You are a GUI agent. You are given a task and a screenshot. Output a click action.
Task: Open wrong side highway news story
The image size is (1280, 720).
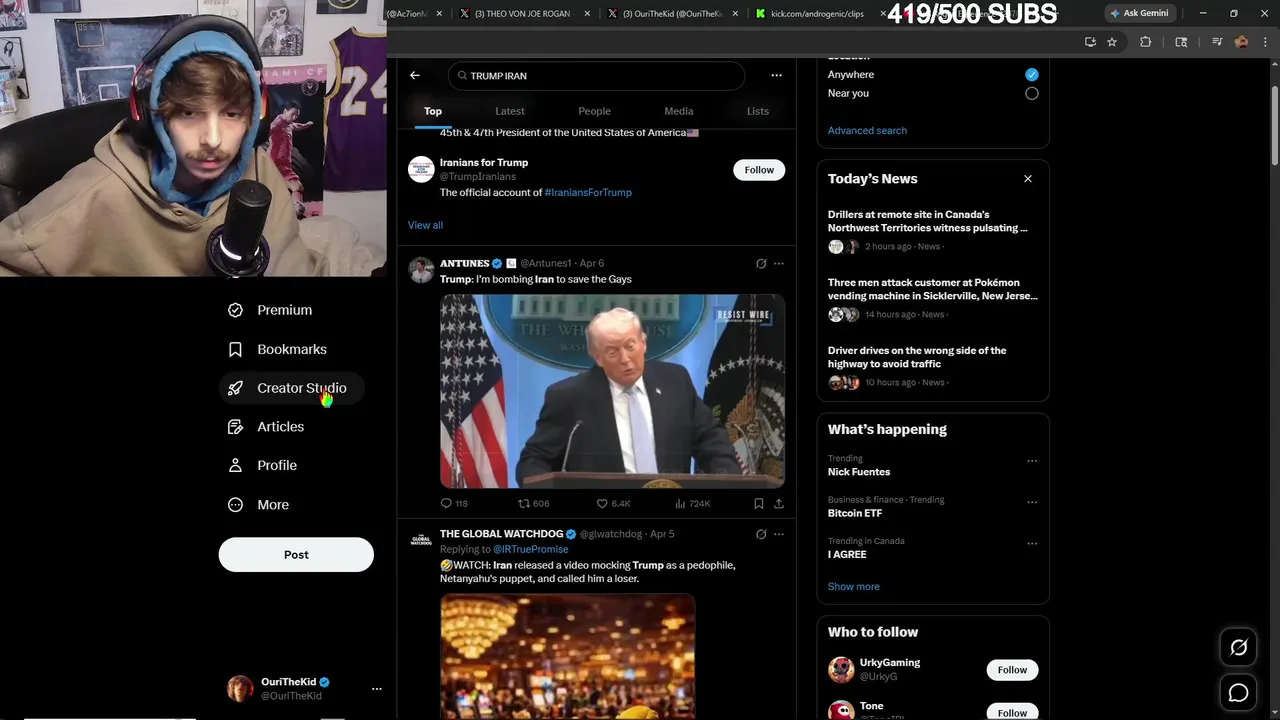click(933, 366)
